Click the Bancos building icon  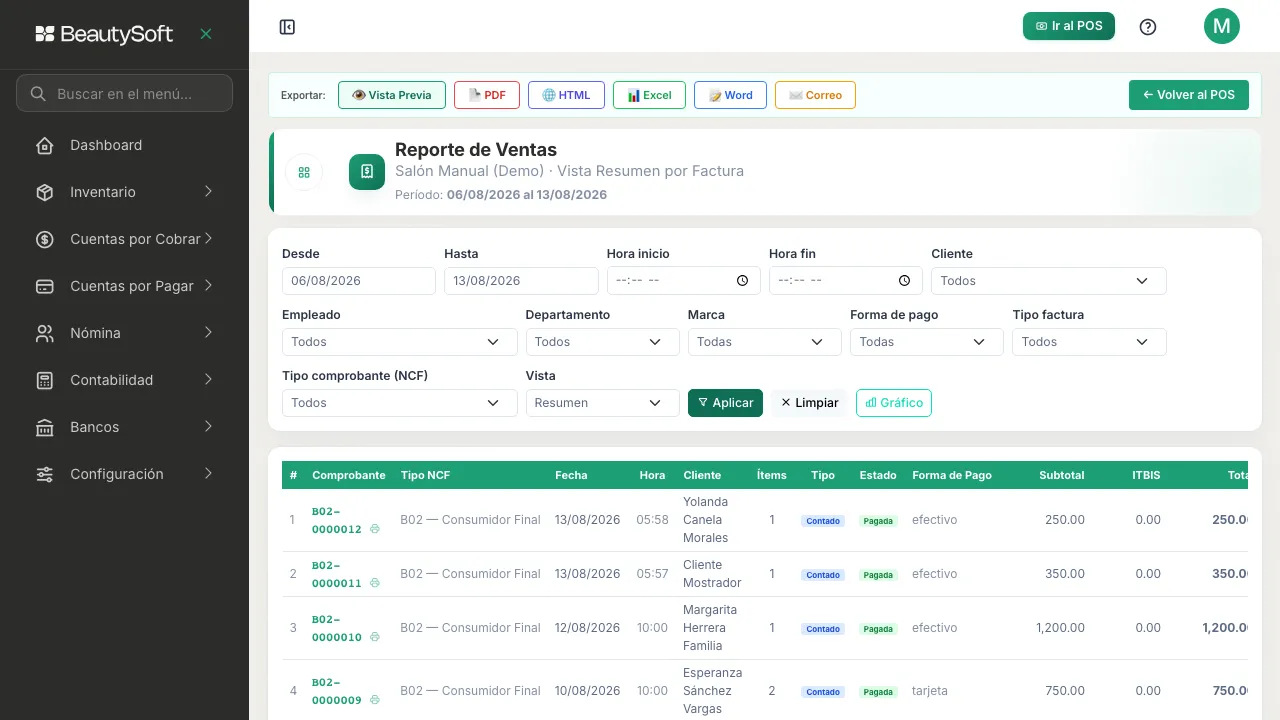click(x=44, y=427)
